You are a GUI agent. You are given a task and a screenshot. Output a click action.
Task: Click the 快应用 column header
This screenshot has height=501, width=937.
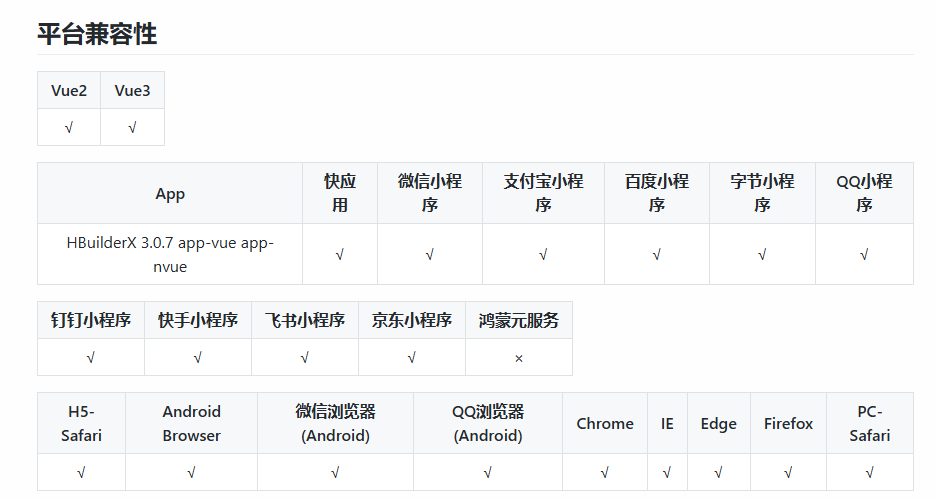click(340, 193)
